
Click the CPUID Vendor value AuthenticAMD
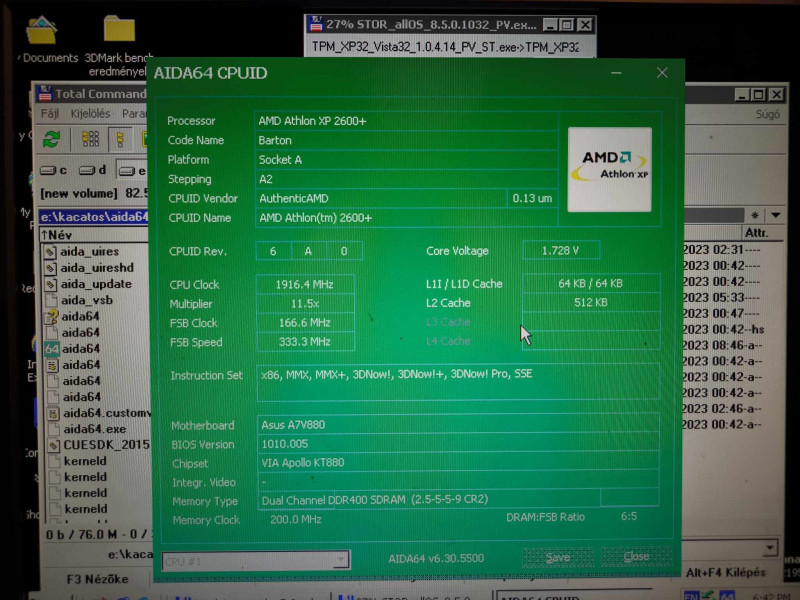381,198
